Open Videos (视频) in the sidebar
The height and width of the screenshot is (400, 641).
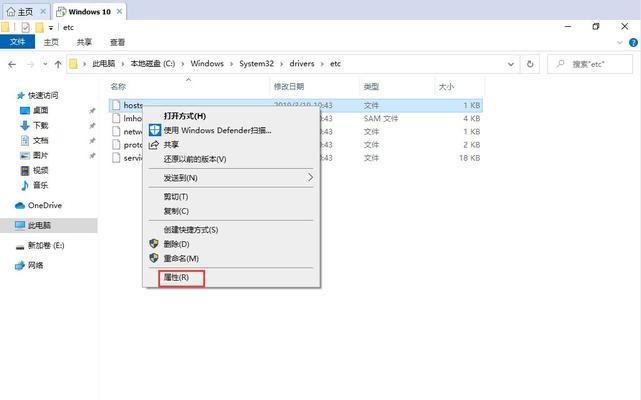40,170
